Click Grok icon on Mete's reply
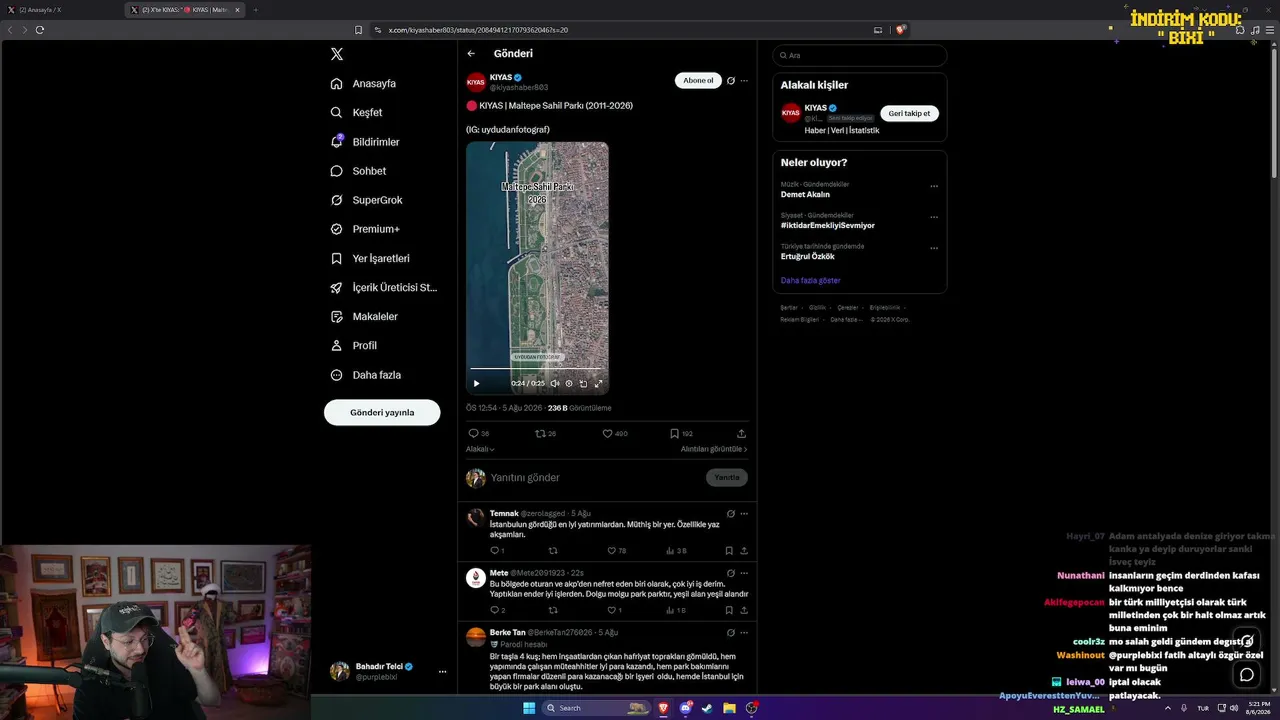The image size is (1280, 720). [x=731, y=573]
